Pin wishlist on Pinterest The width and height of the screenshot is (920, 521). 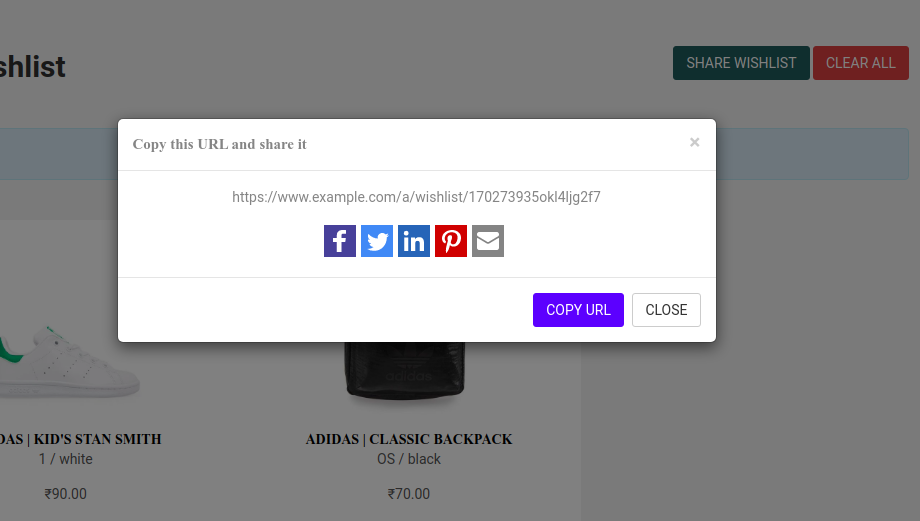pos(451,241)
